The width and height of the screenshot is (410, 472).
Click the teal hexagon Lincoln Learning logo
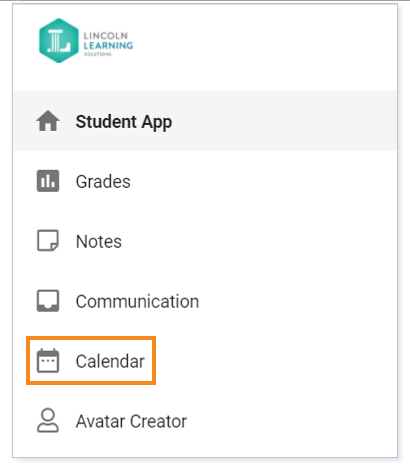click(59, 41)
